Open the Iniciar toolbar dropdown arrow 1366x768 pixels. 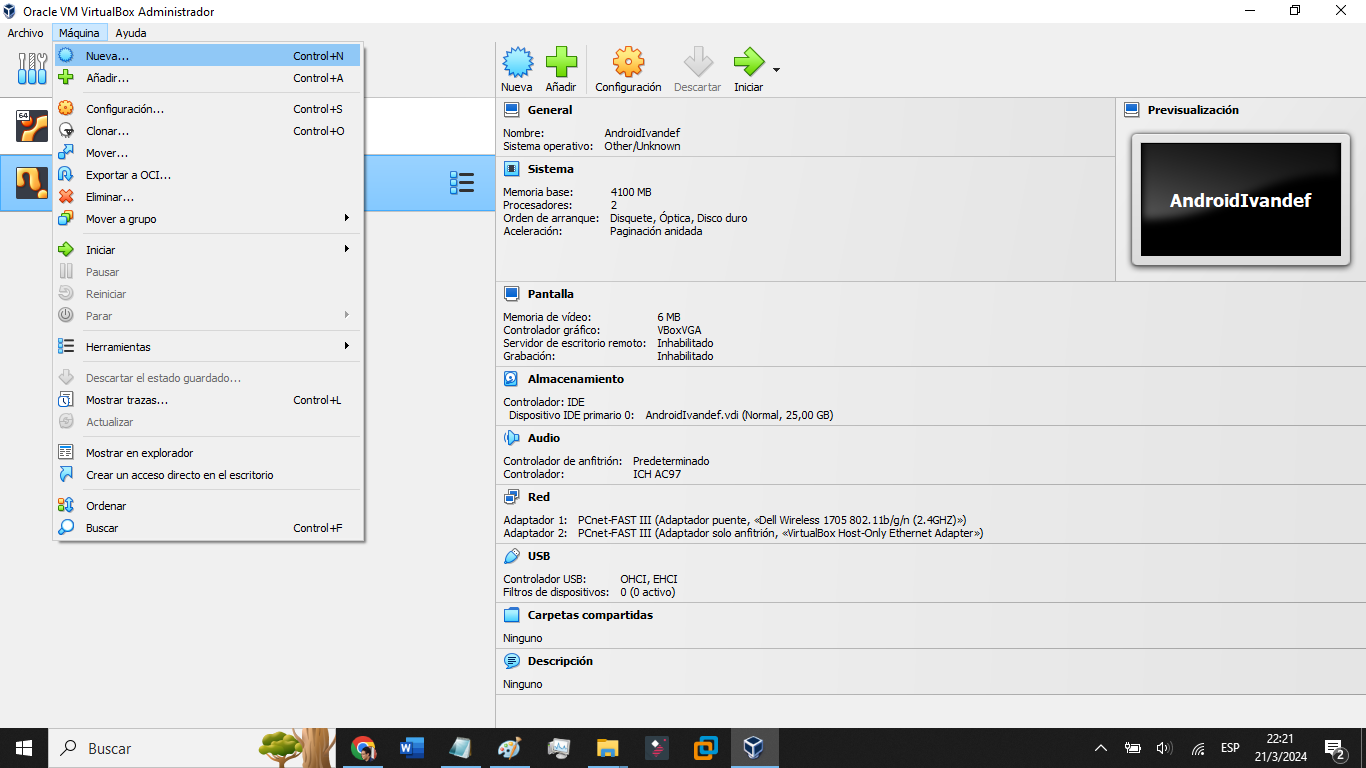pyautogui.click(x=776, y=70)
